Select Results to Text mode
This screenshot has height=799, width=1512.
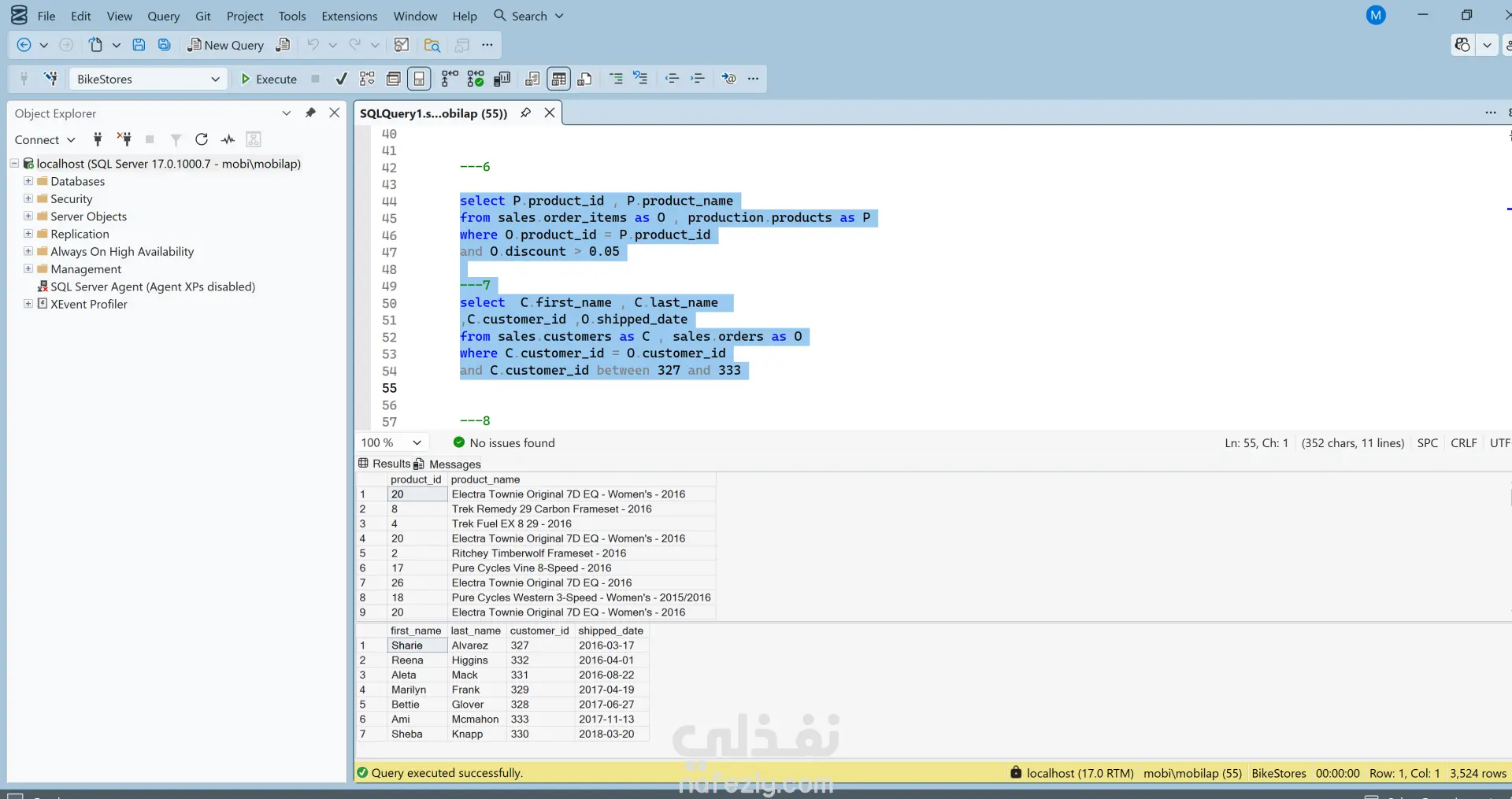pos(533,79)
